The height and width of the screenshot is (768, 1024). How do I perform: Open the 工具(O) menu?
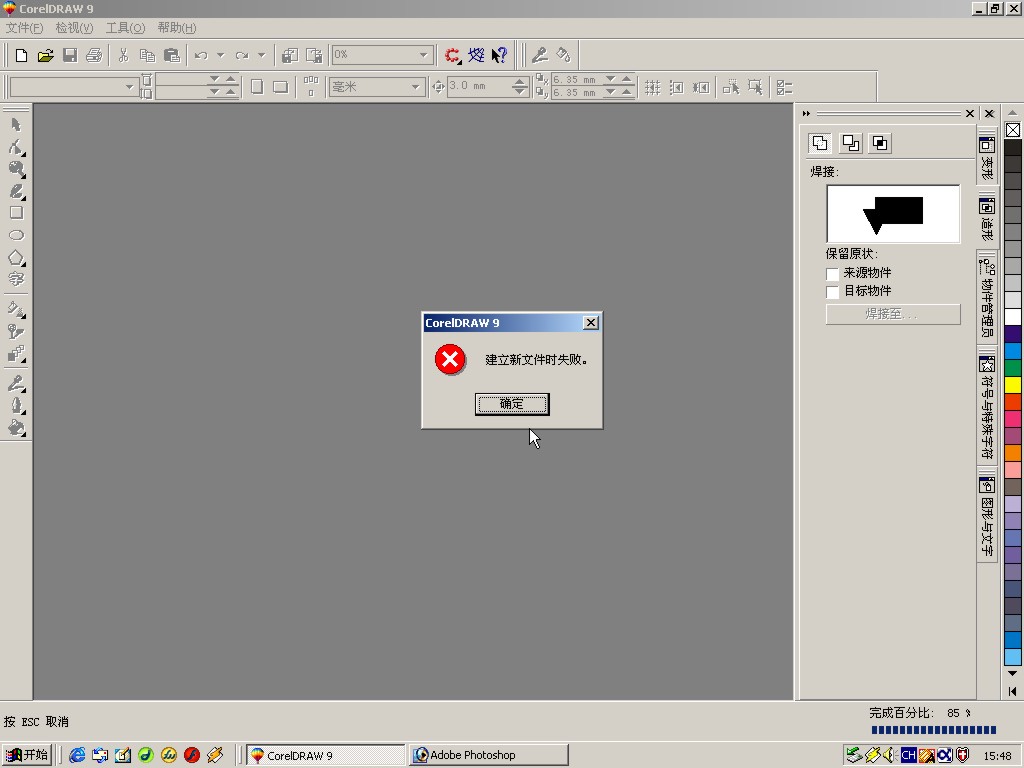(125, 28)
